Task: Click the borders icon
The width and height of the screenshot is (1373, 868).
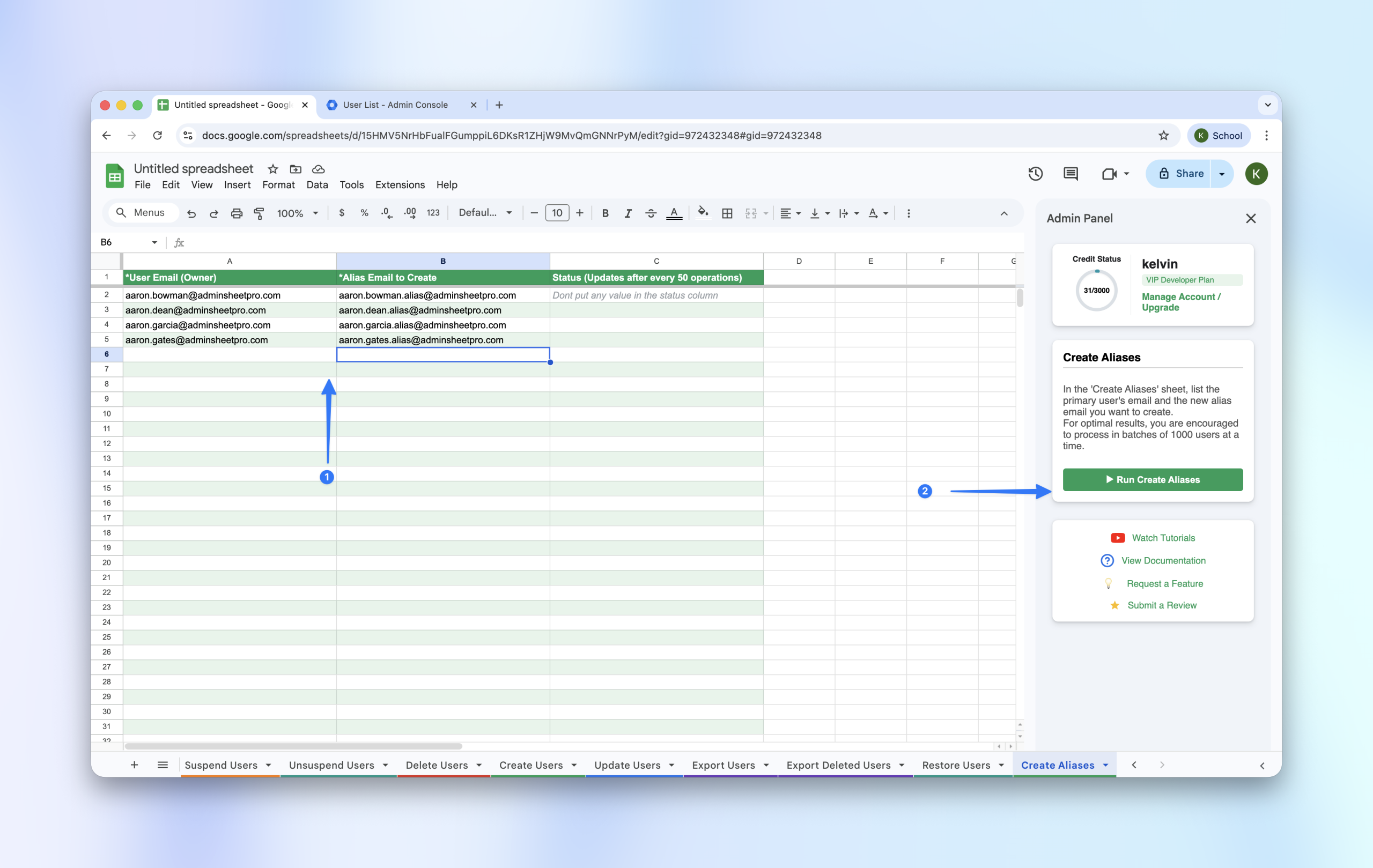Action: (x=727, y=213)
